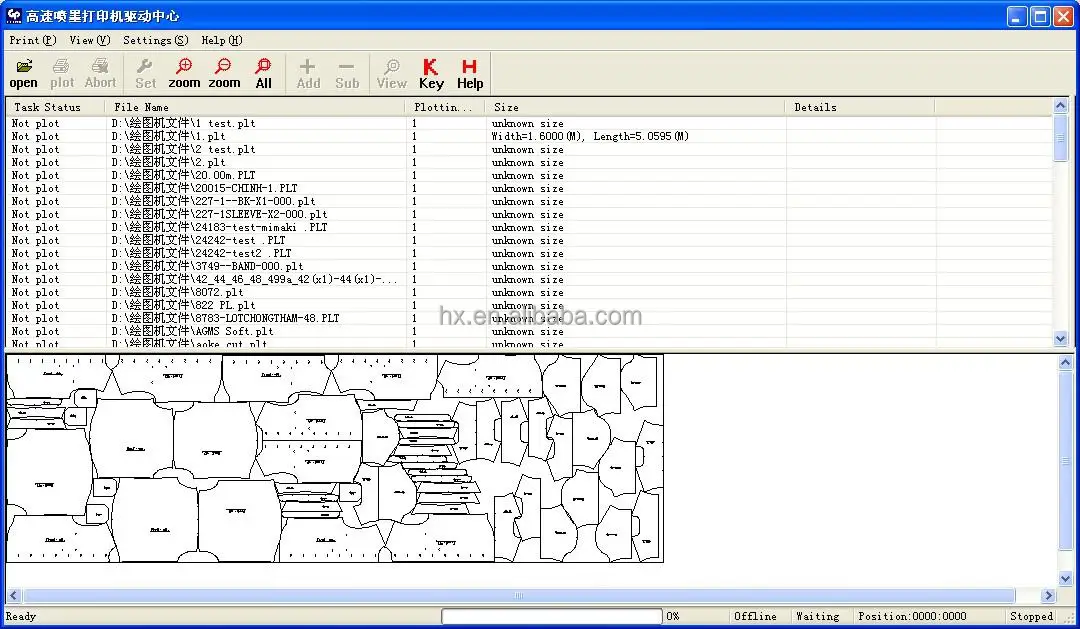
Task: Select the row 8783-LOTCHONGTHAM-48.PLT
Action: (x=529, y=319)
